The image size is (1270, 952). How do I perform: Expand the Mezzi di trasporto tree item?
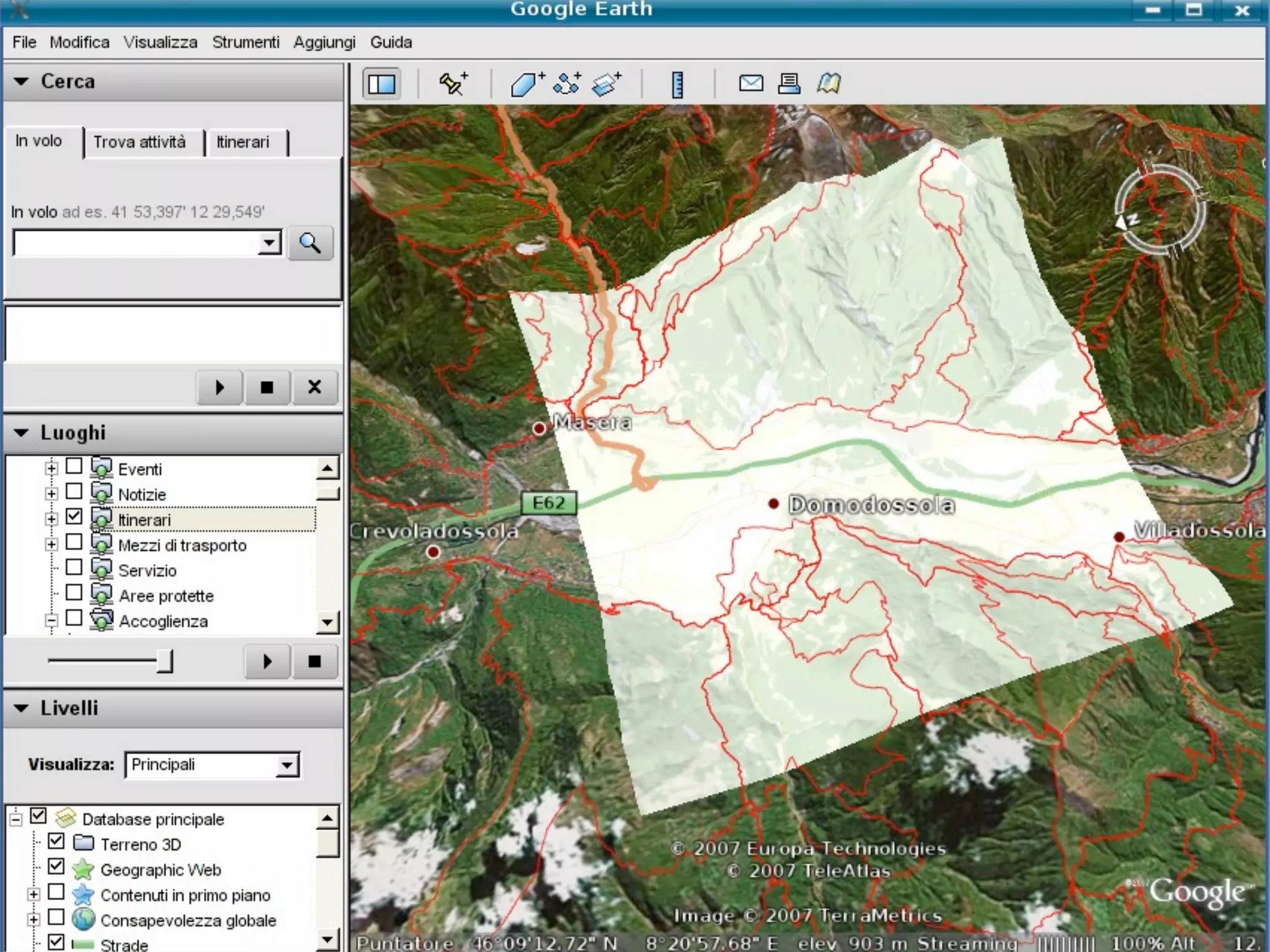click(51, 544)
